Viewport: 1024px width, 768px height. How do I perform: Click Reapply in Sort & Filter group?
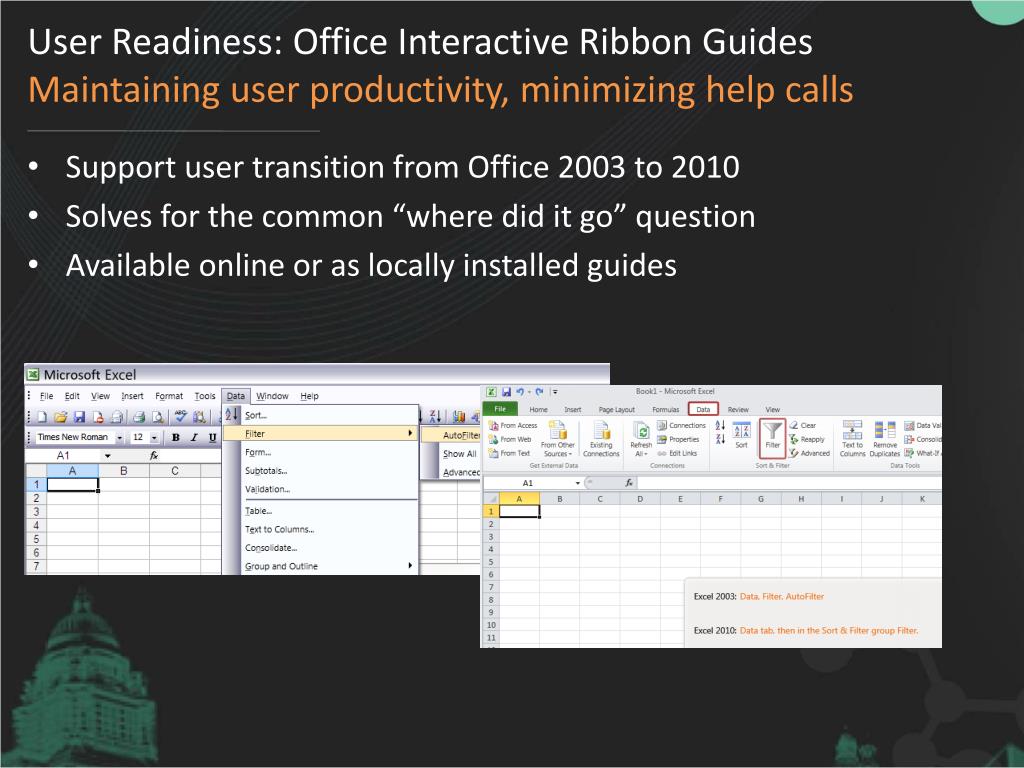(807, 440)
